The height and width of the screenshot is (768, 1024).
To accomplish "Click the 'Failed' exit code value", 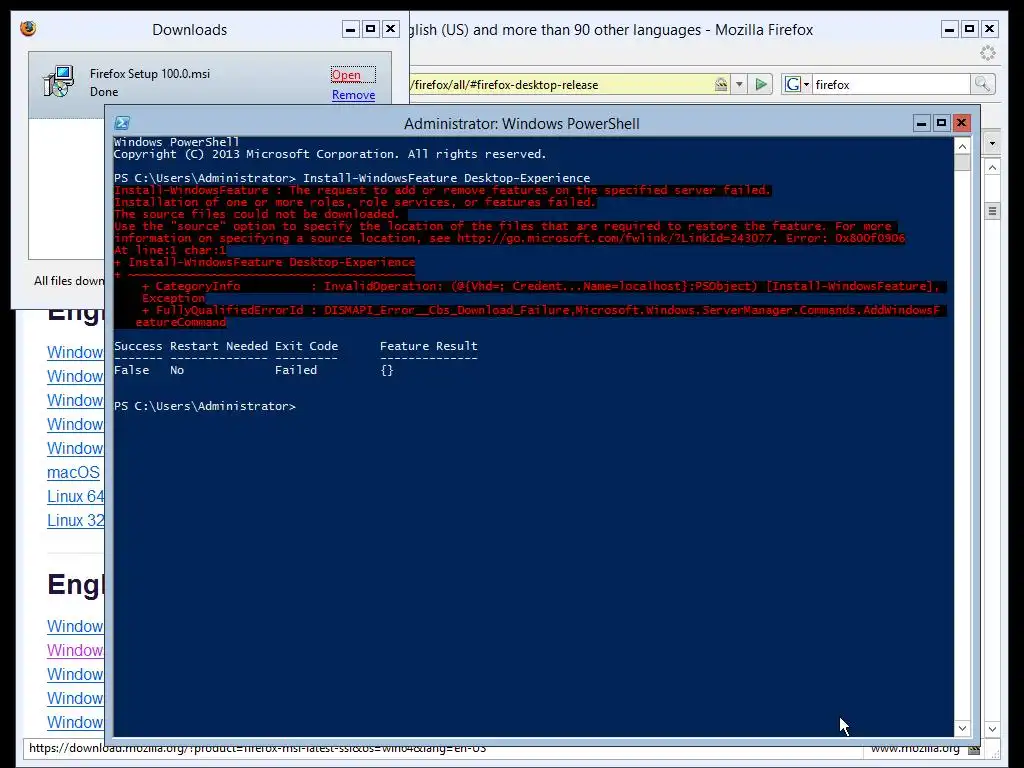I will (296, 370).
